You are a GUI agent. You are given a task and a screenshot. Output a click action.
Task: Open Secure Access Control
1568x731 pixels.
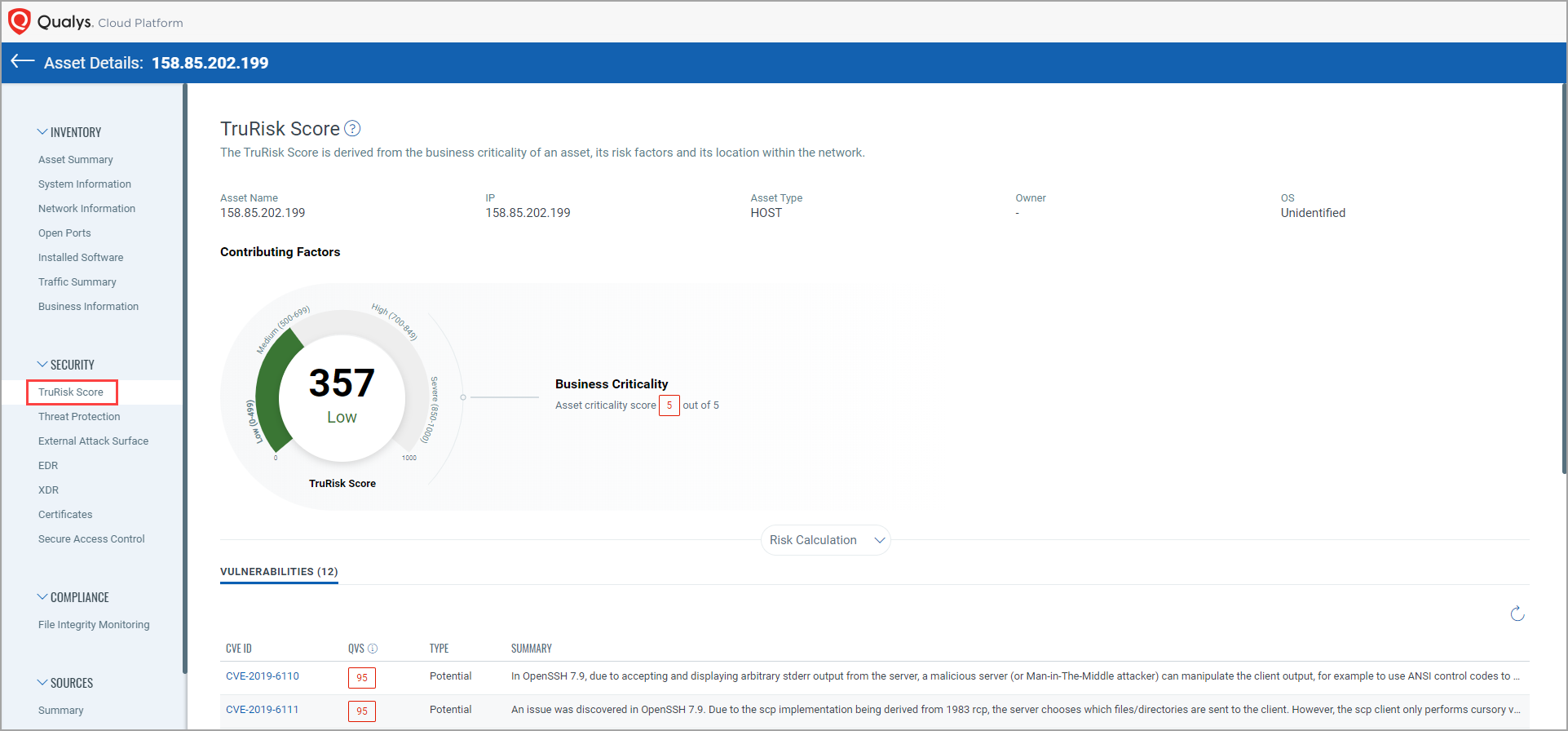pyautogui.click(x=91, y=539)
